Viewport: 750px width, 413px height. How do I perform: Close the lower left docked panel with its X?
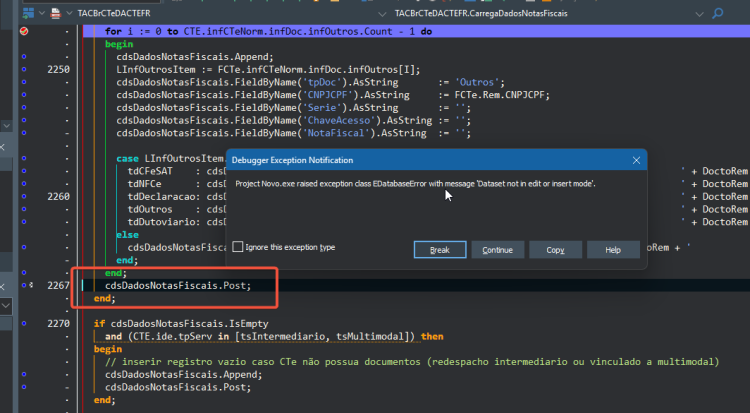click(x=2, y=286)
